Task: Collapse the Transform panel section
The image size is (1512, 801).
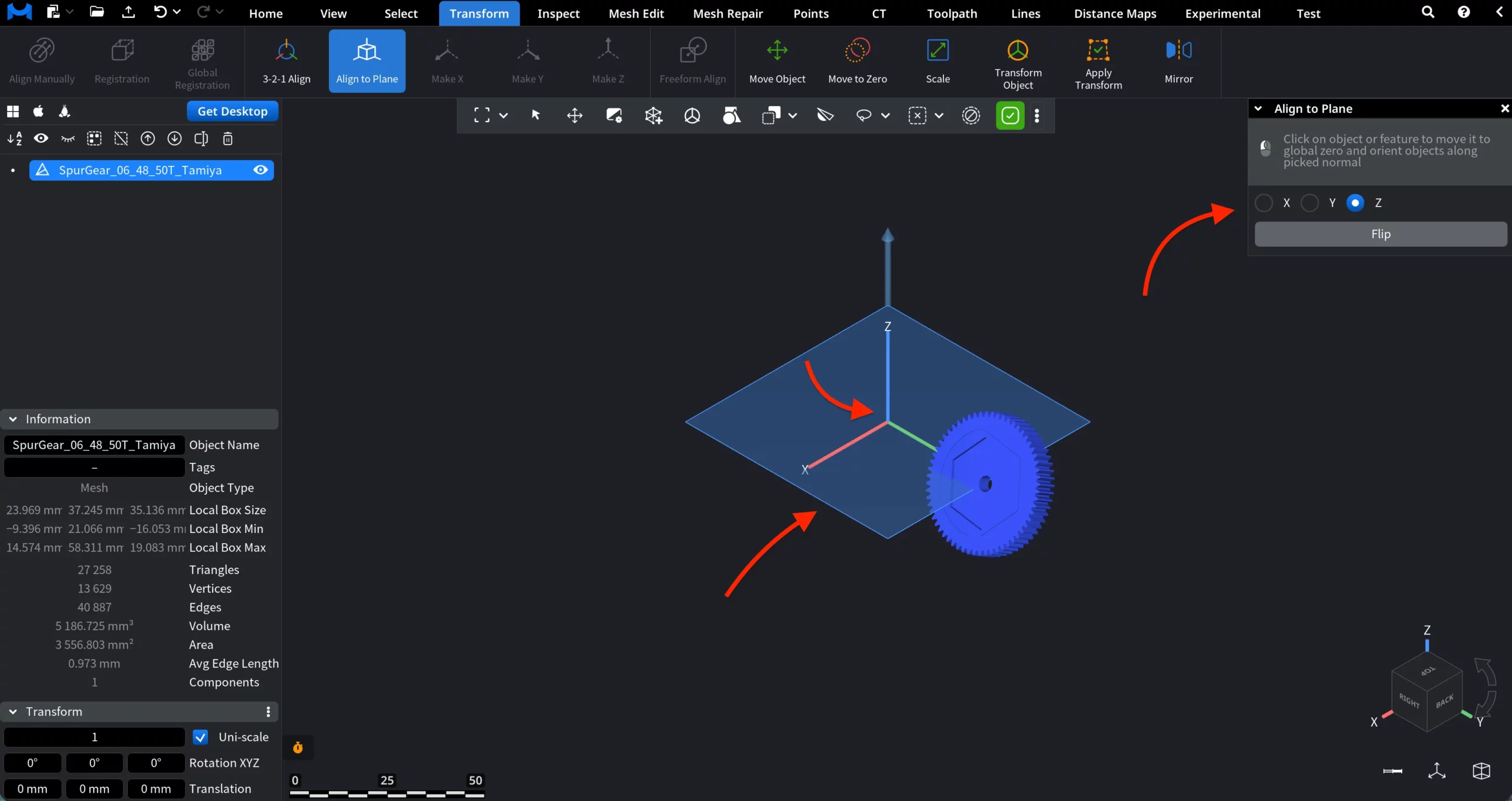Action: (x=13, y=712)
